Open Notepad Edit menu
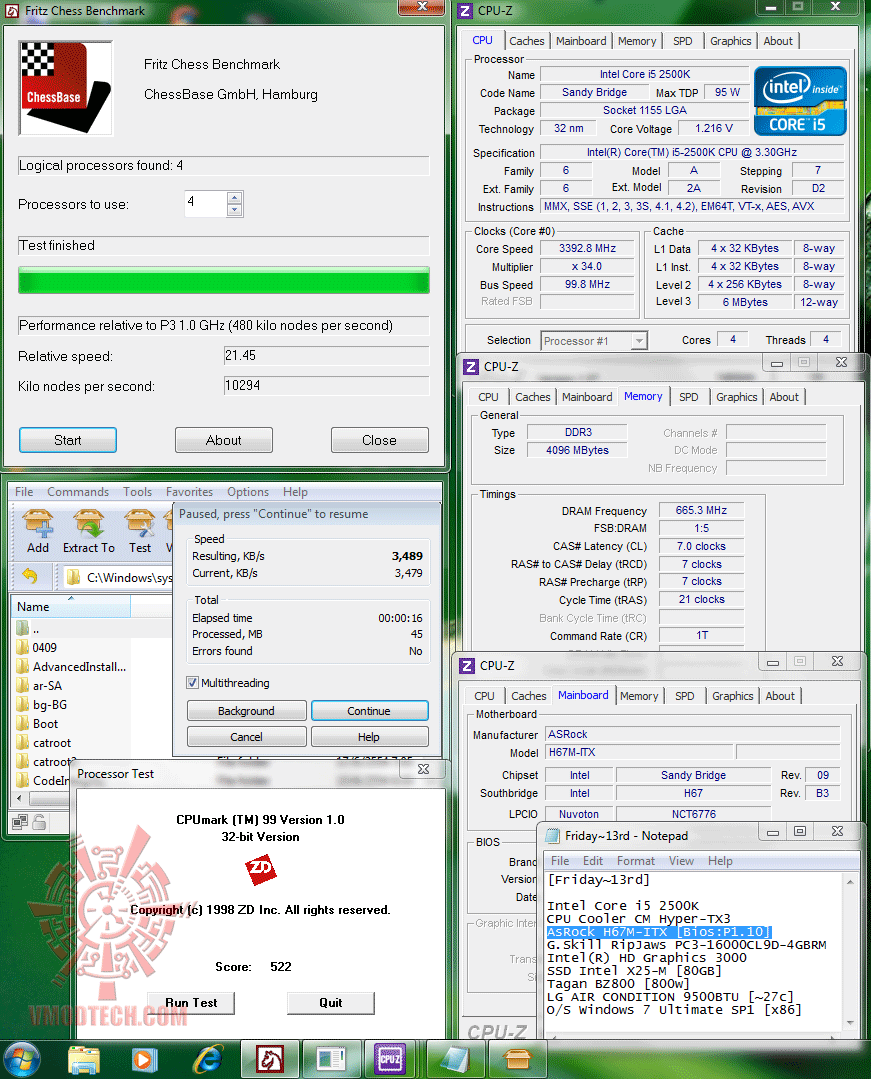Image resolution: width=871 pixels, height=1079 pixels. 592,861
